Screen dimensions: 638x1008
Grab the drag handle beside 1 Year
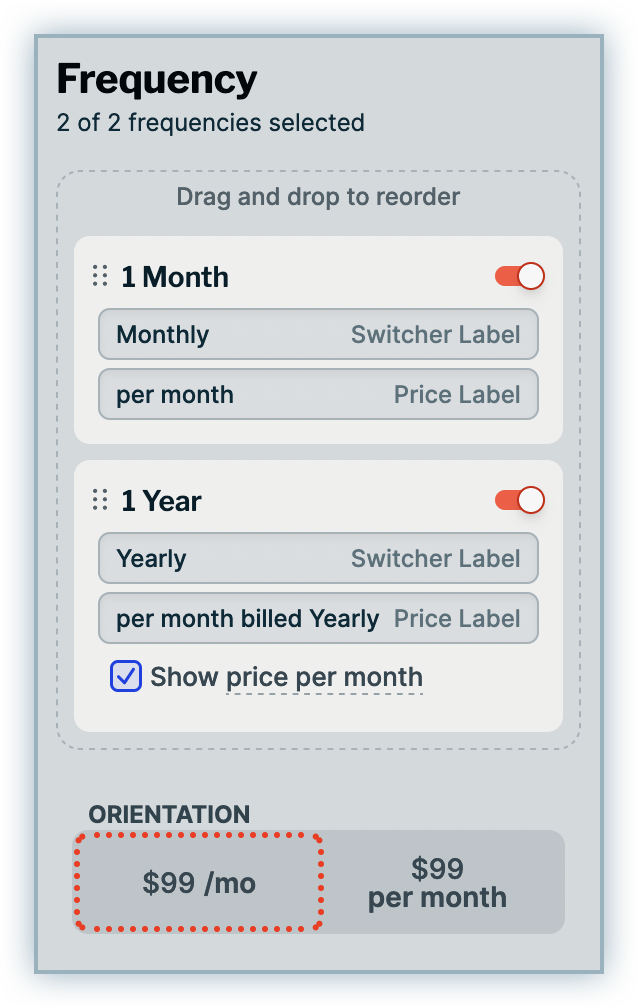100,500
